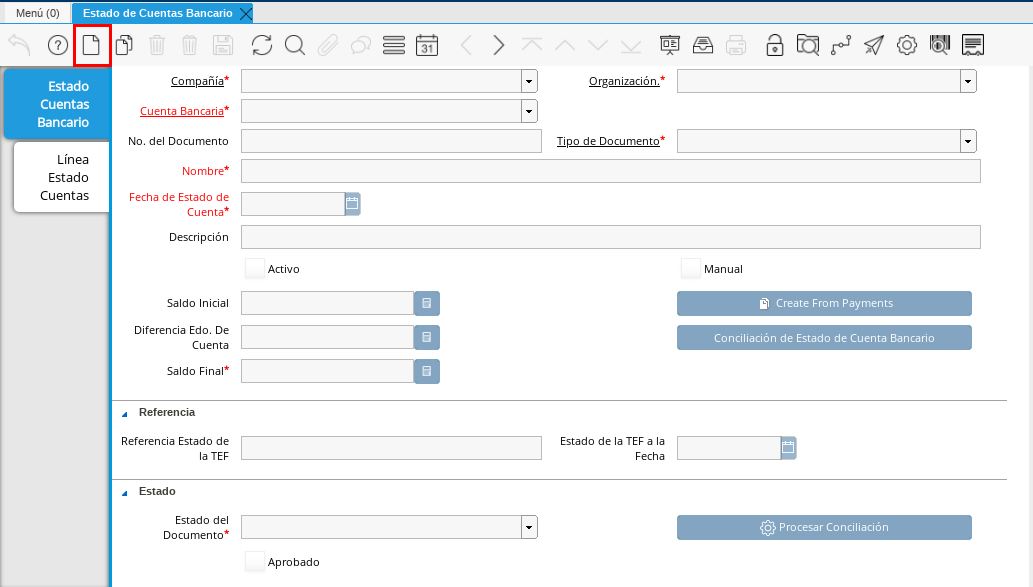1033x587 pixels.
Task: Collapse the Referencia section
Action: pyautogui.click(x=125, y=414)
